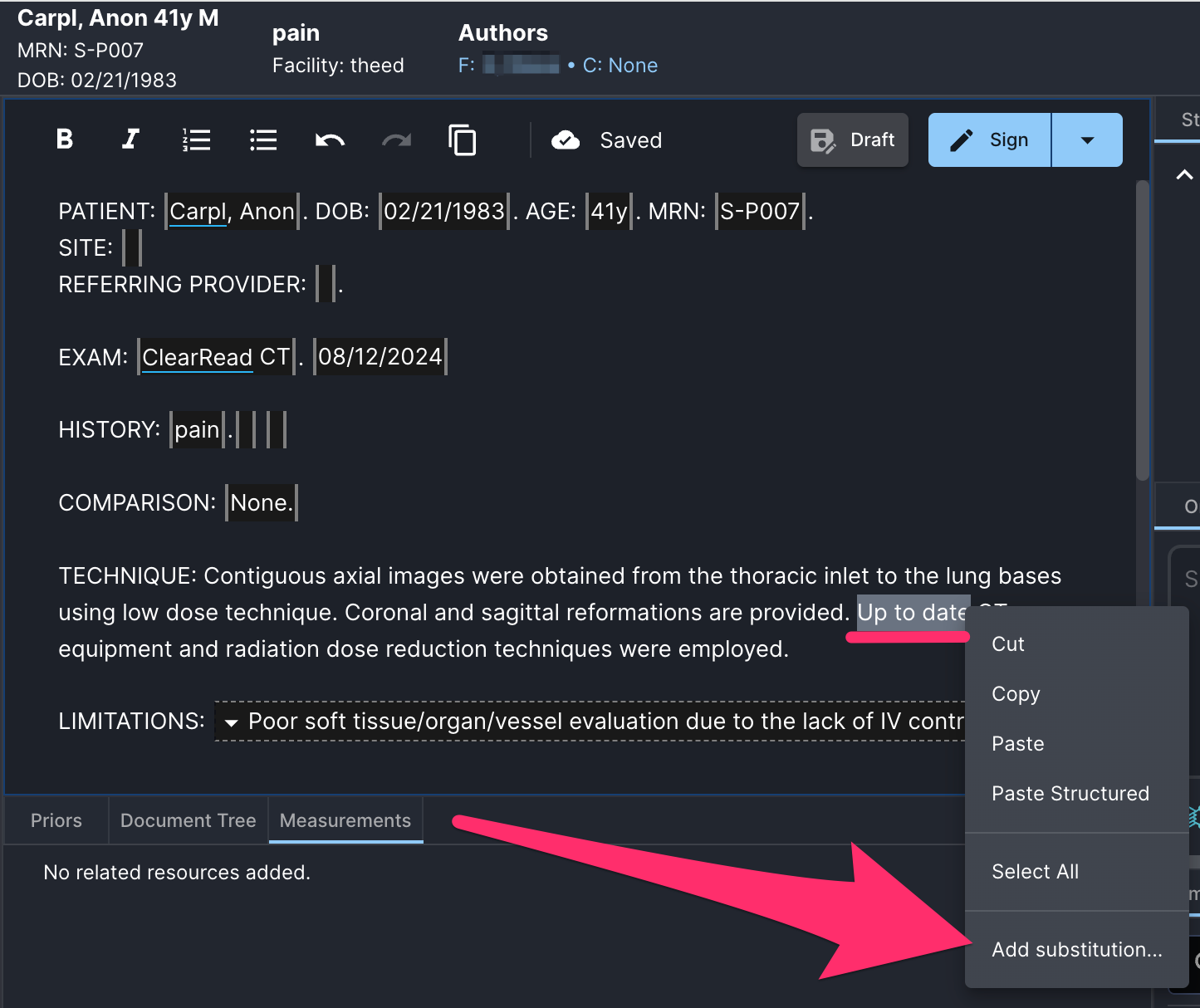Sign the report with Sign button
Viewport: 1200px width, 1008px height.
[x=990, y=140]
